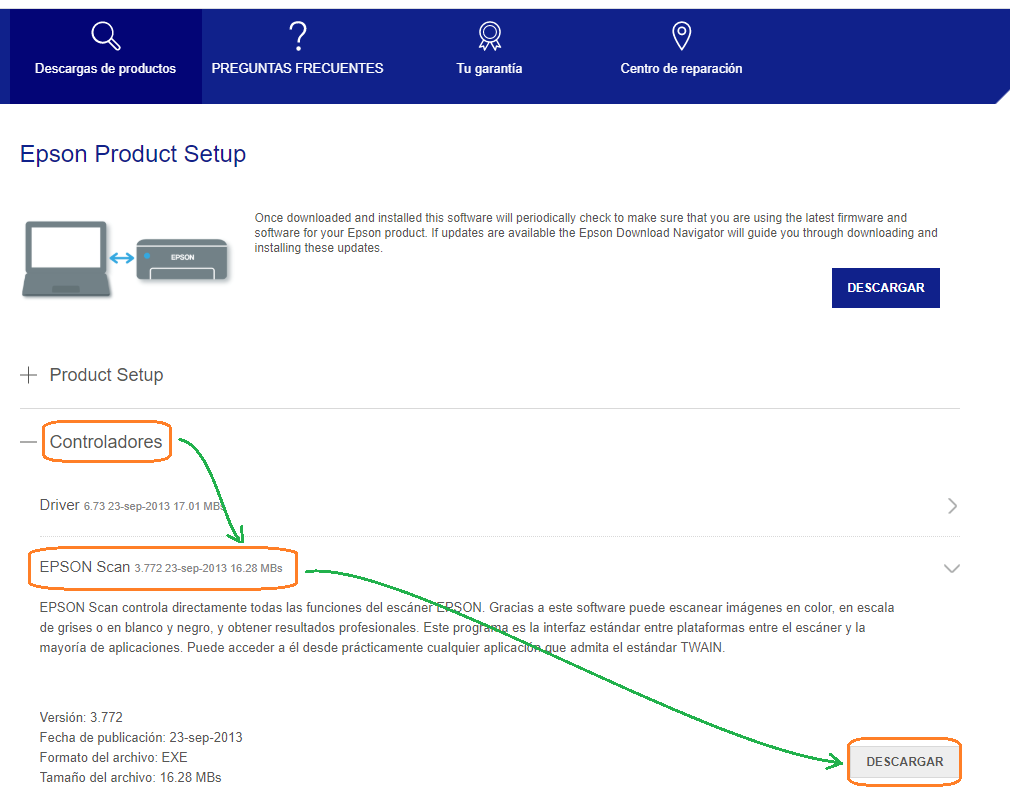1010x803 pixels.
Task: Click Fecha de publicación: 23-sep-2013 text
Action: click(x=141, y=737)
